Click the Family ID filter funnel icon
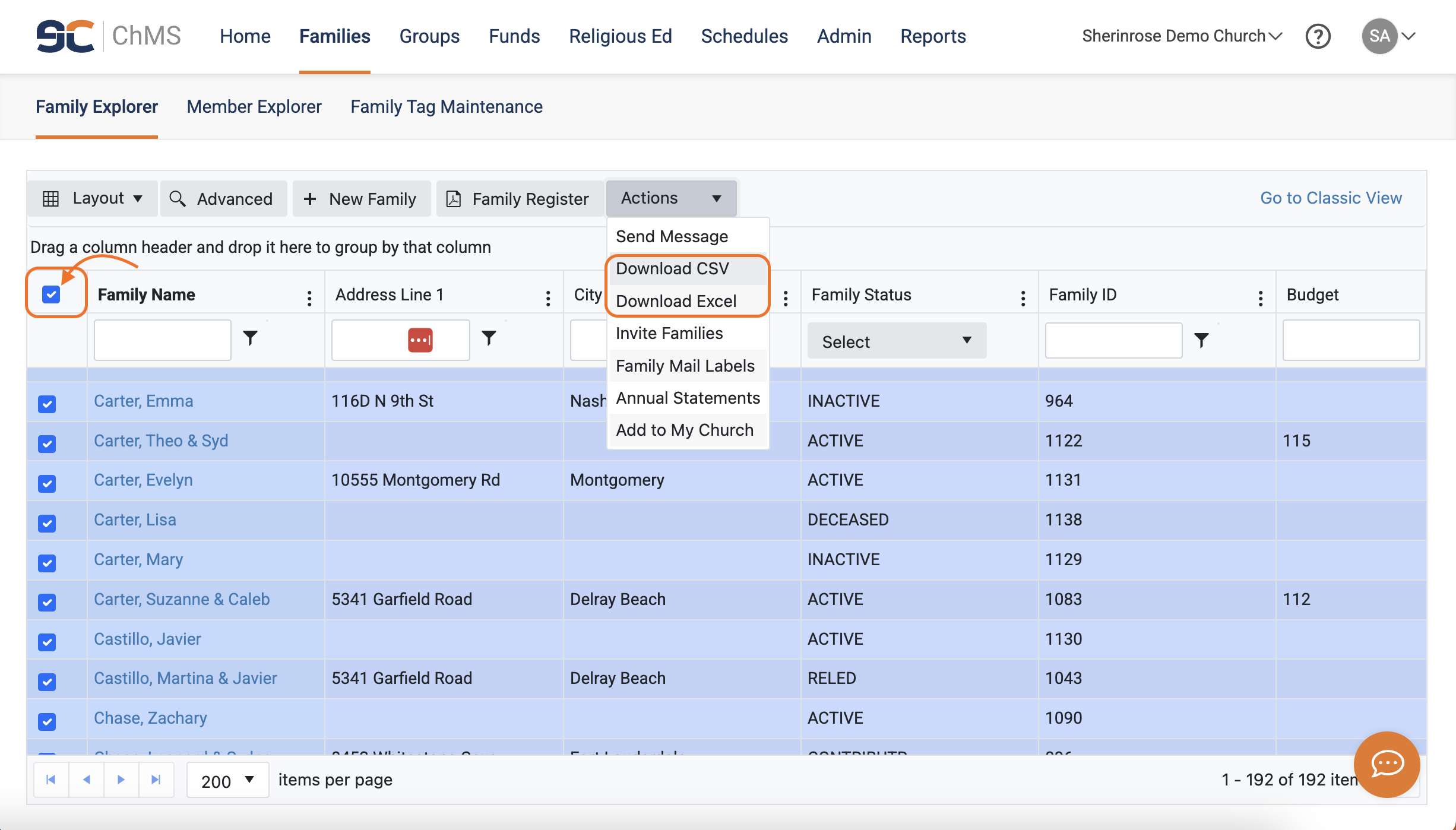1456x830 pixels. (1201, 340)
